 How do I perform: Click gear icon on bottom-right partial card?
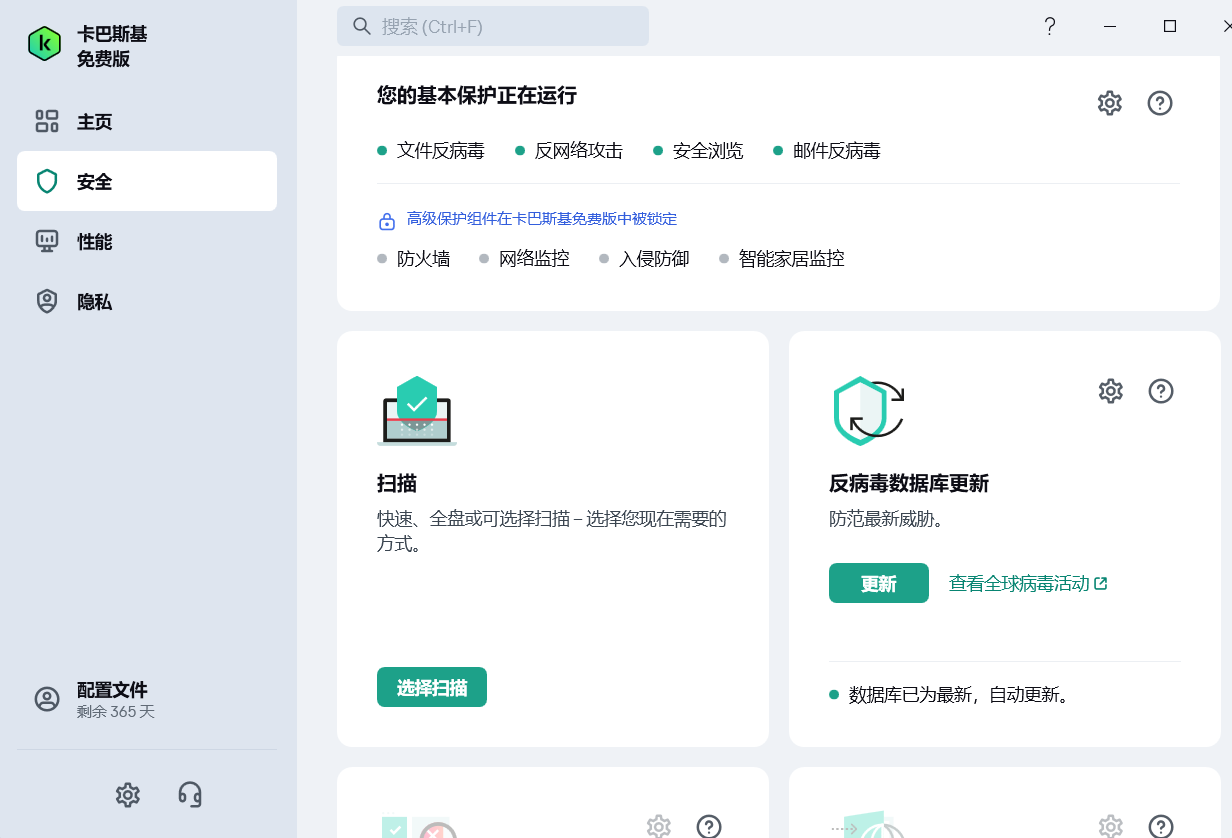click(1111, 826)
